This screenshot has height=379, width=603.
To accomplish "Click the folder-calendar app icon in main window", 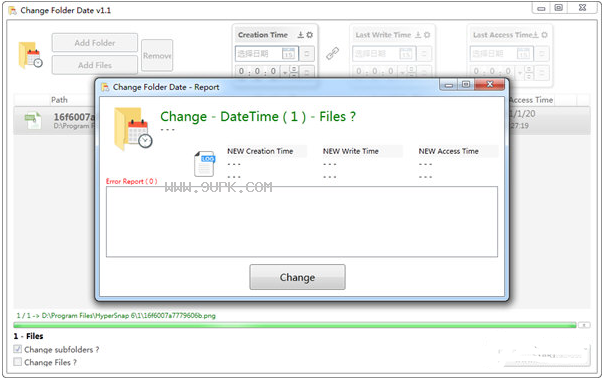I will [x=30, y=55].
